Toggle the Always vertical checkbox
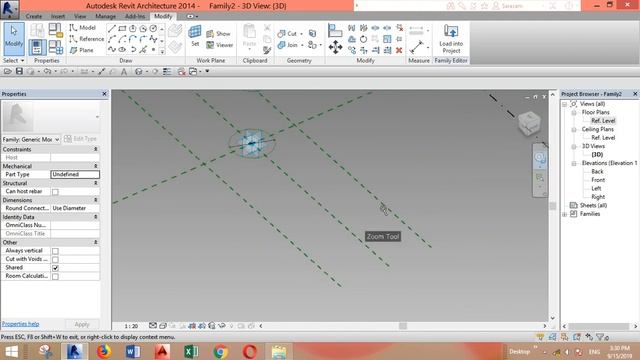The width and height of the screenshot is (640, 360). [55, 251]
